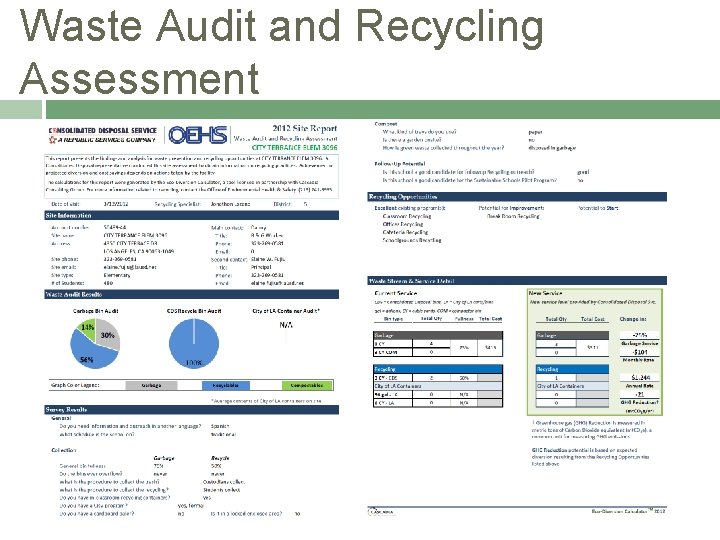This screenshot has width=720, height=540.
Task: Click the grey 30% pie slice
Action: [108, 334]
